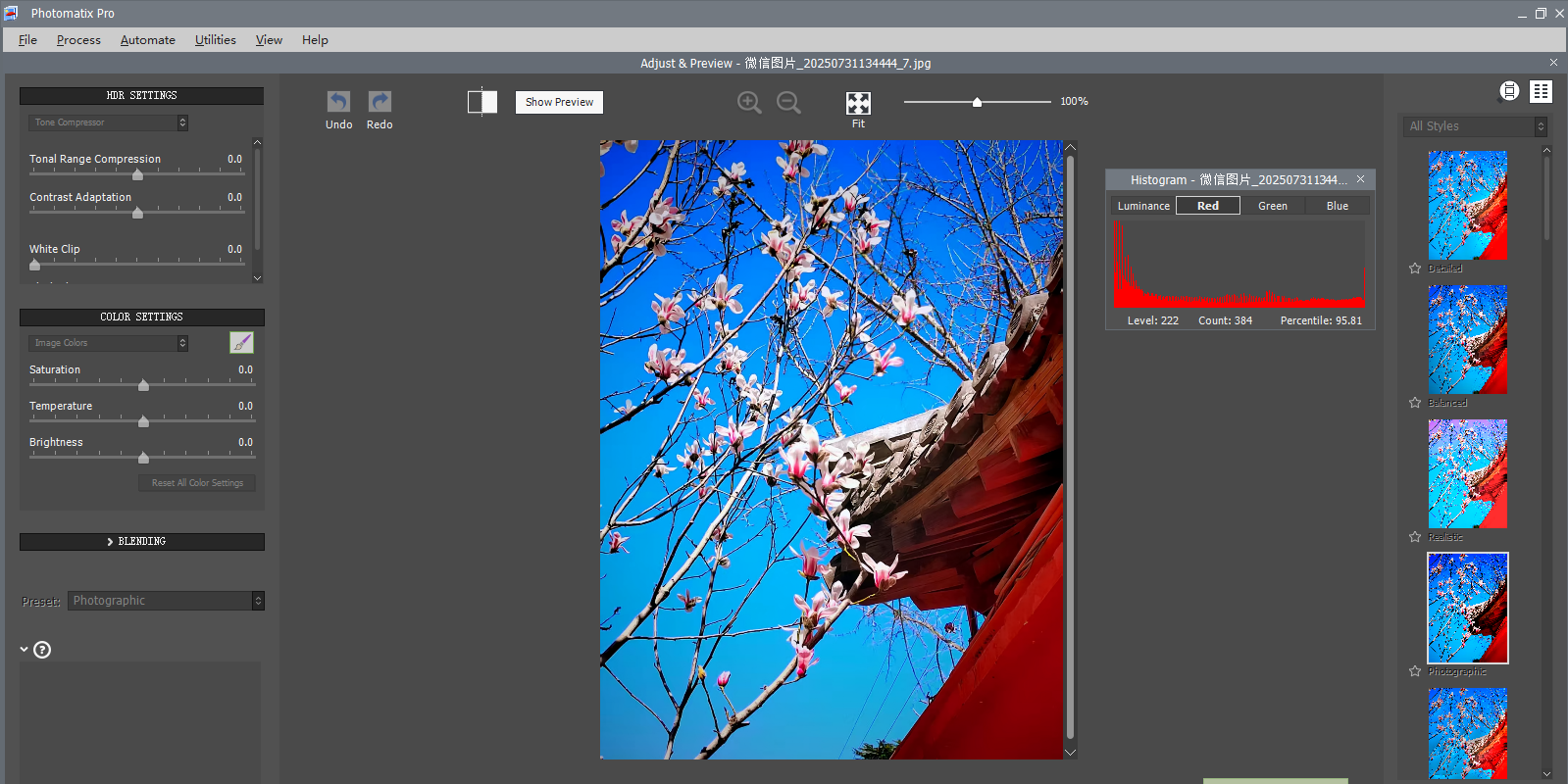Image resolution: width=1568 pixels, height=784 pixels.
Task: Open the All Styles dropdown
Action: coord(1476,126)
